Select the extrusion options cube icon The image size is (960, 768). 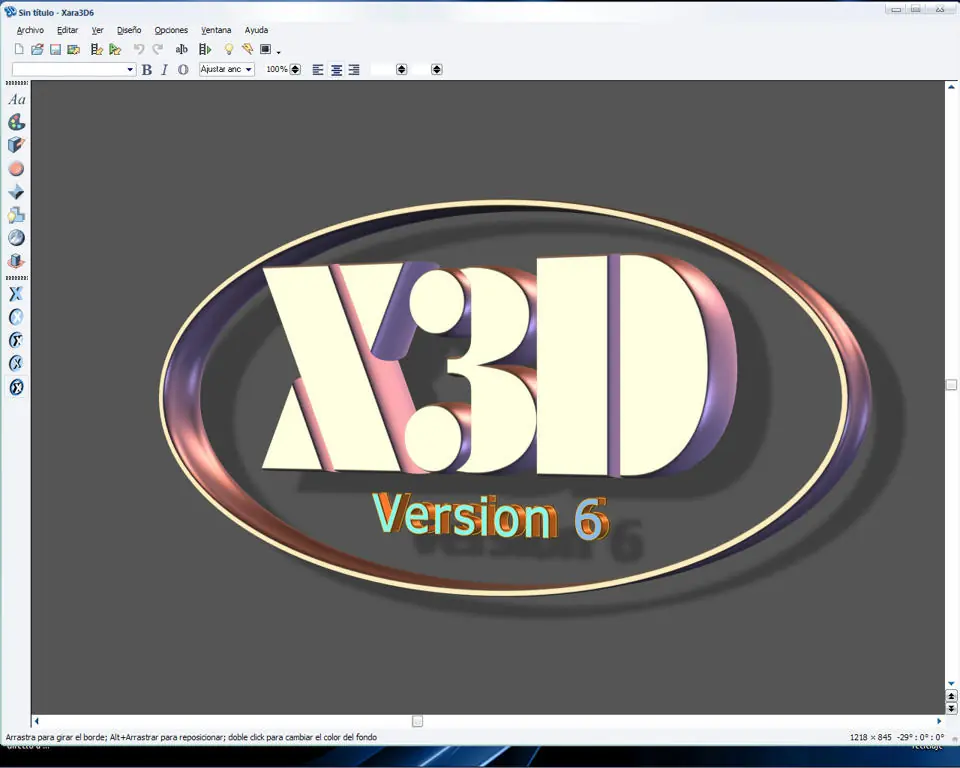pos(17,145)
